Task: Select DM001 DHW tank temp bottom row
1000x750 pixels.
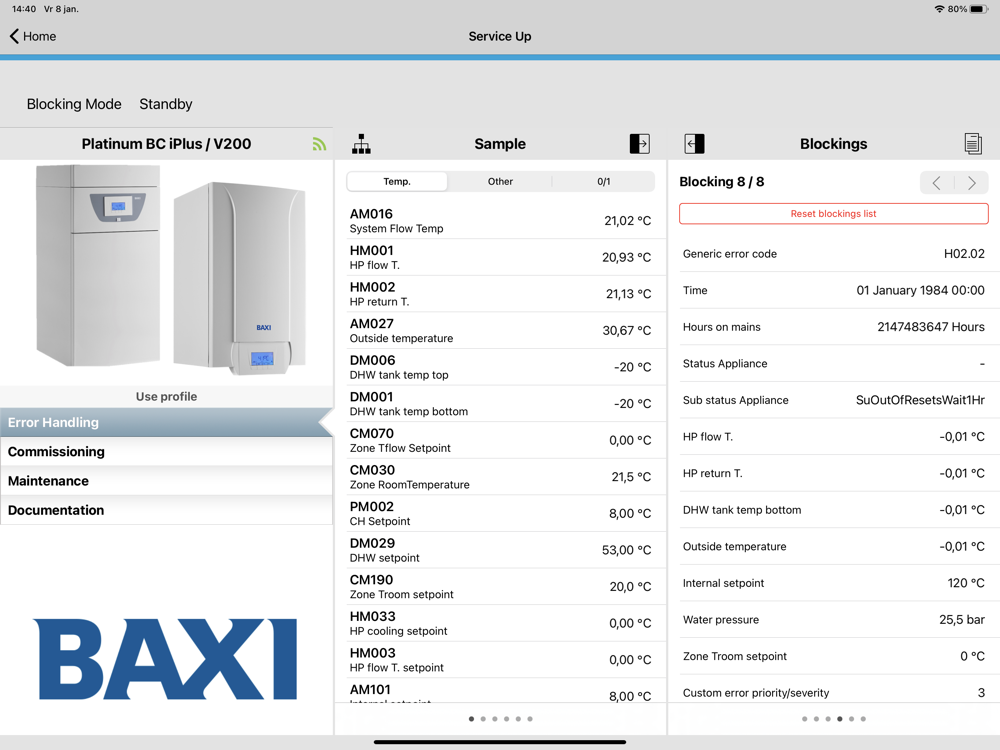Action: coord(500,404)
